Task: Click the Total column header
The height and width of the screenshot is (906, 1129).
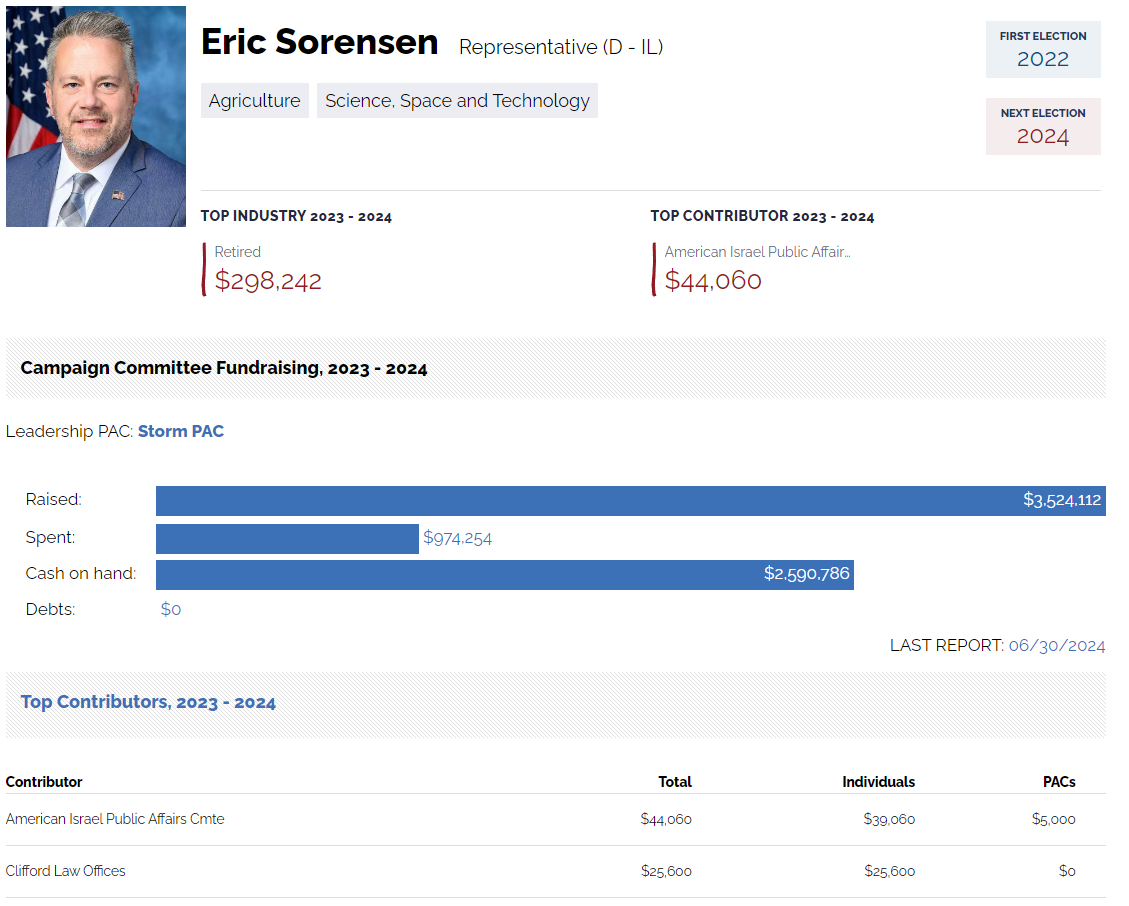Action: pyautogui.click(x=675, y=782)
